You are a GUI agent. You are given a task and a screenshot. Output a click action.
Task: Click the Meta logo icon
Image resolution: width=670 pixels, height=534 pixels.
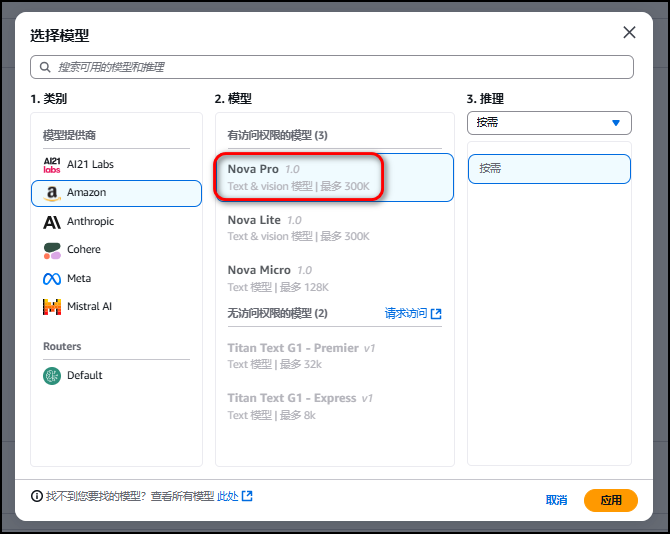52,279
